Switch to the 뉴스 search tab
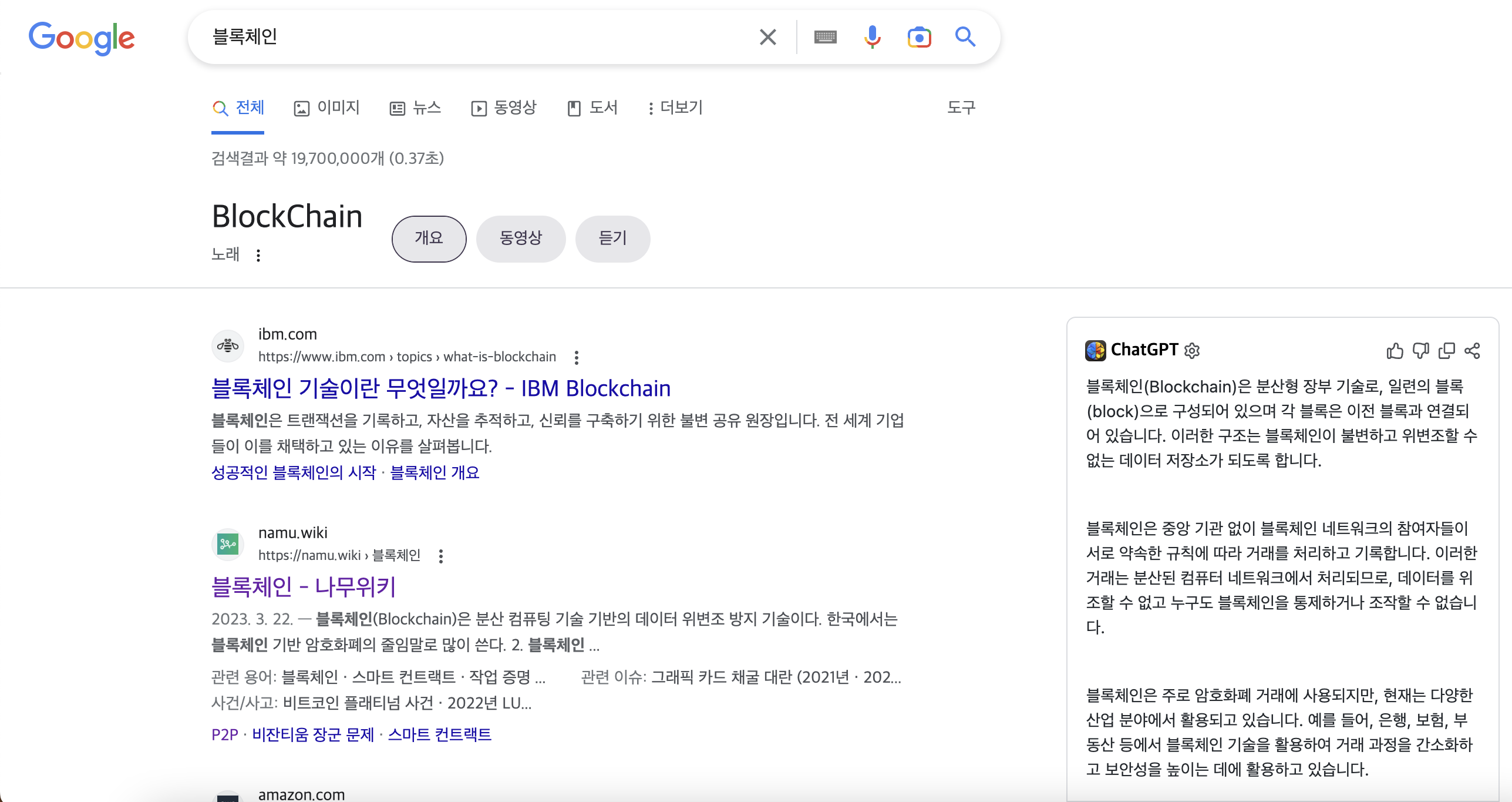Viewport: 1512px width, 802px height. 415,108
